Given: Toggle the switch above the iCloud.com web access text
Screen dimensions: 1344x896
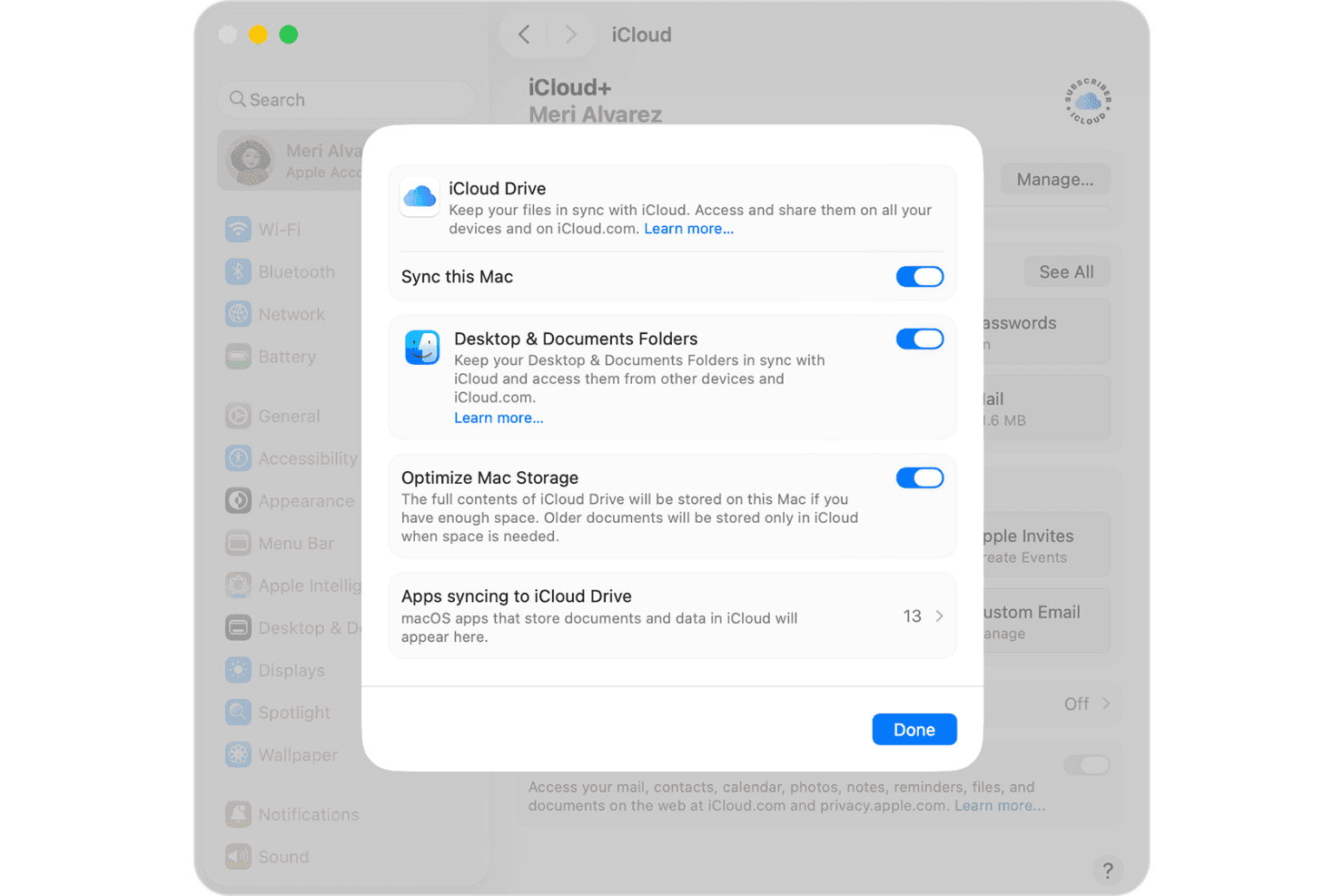Looking at the screenshot, I should point(1086,764).
